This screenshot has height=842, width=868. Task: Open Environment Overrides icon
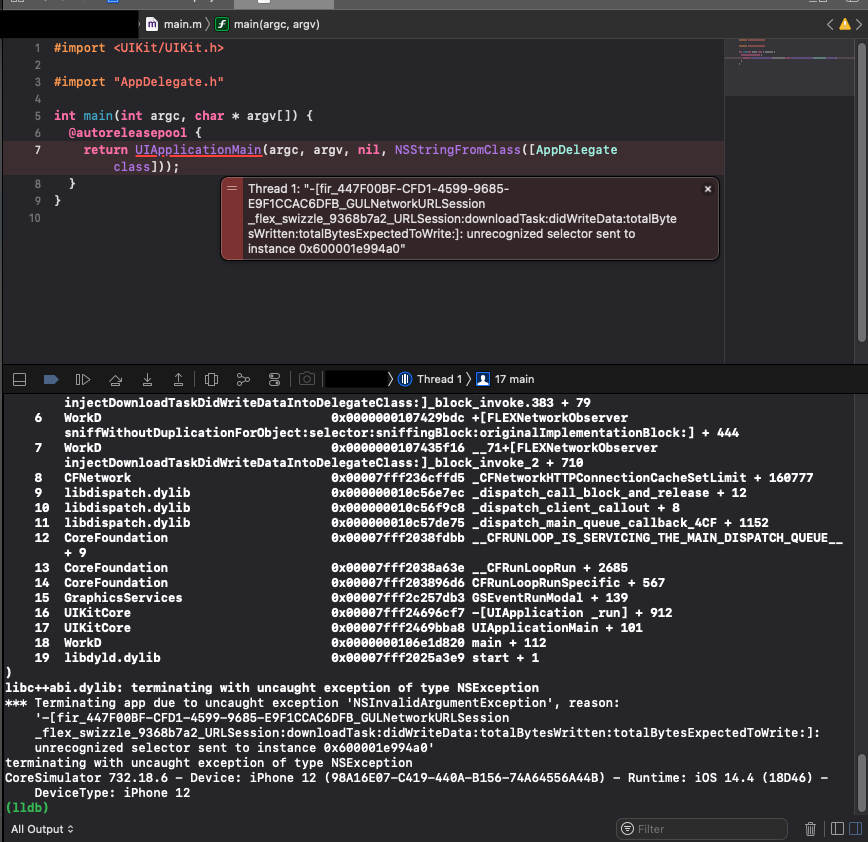[275, 380]
